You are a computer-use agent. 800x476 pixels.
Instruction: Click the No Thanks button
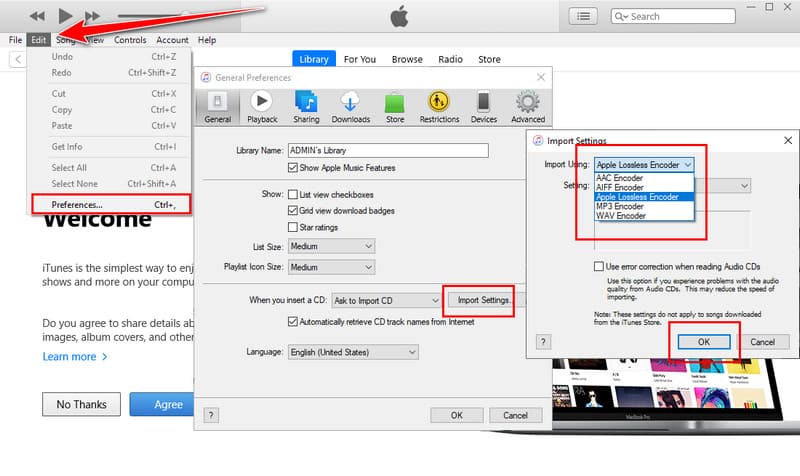[x=82, y=404]
